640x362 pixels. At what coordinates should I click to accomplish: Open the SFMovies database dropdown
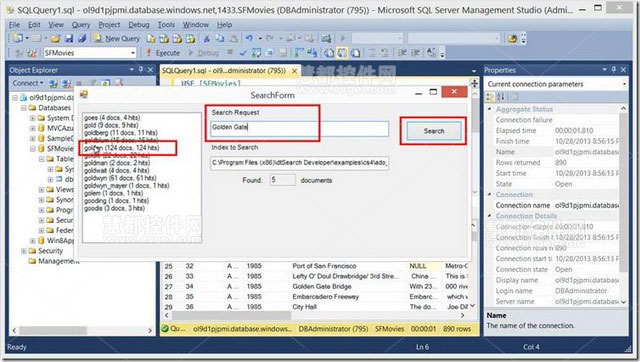(133, 53)
